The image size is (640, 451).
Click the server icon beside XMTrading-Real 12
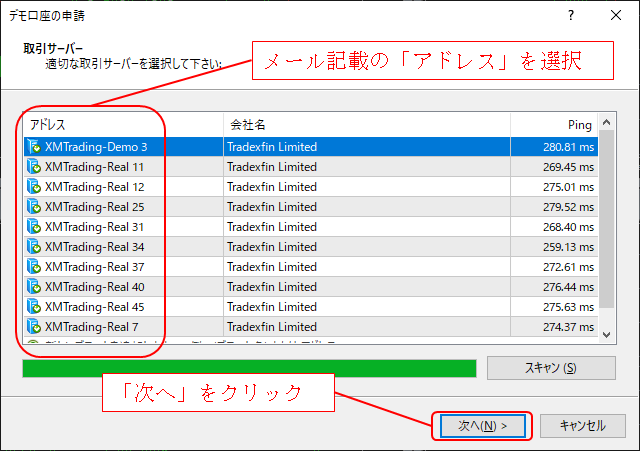click(x=33, y=187)
